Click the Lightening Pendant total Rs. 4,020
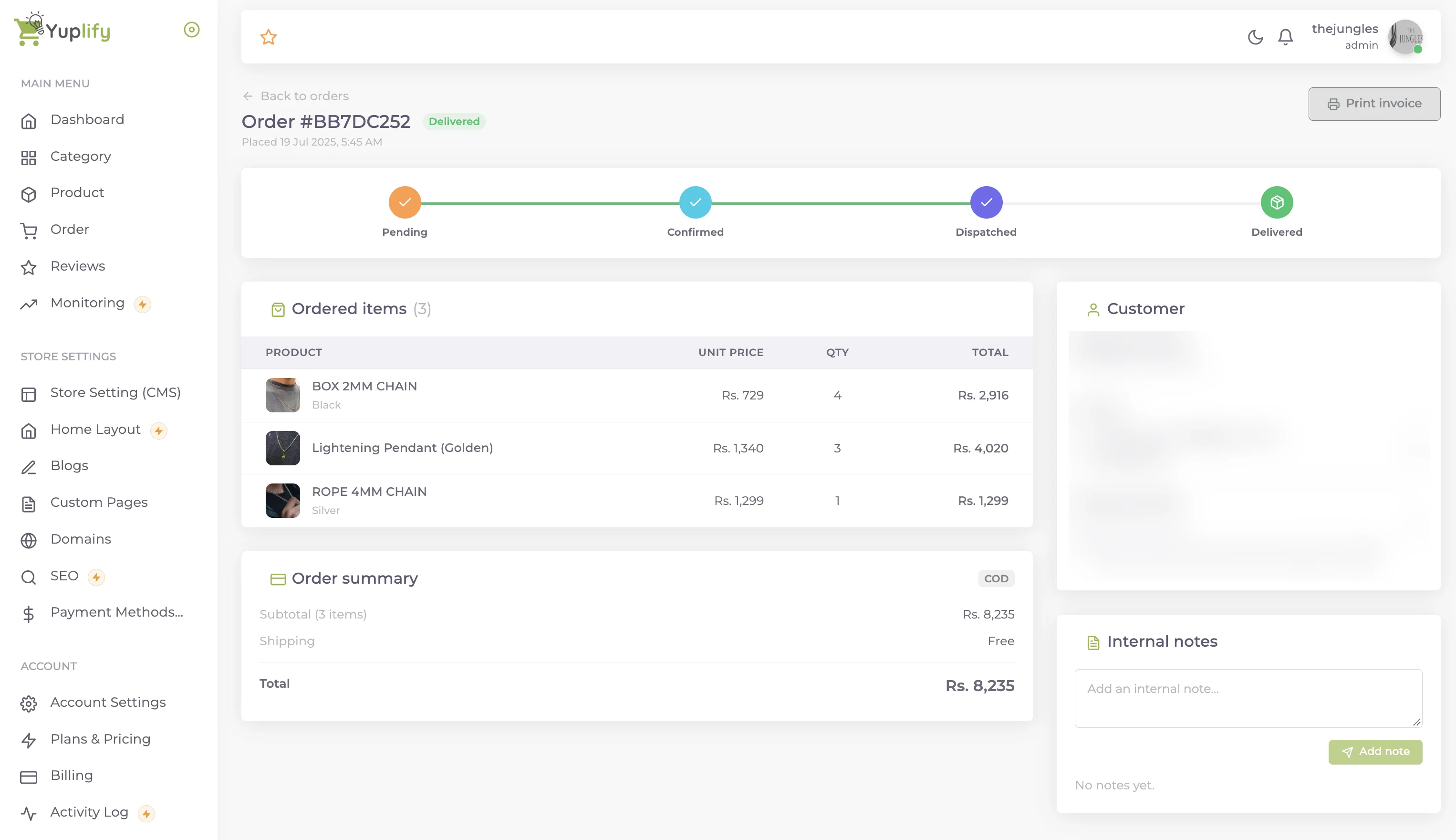1456x840 pixels. point(980,448)
